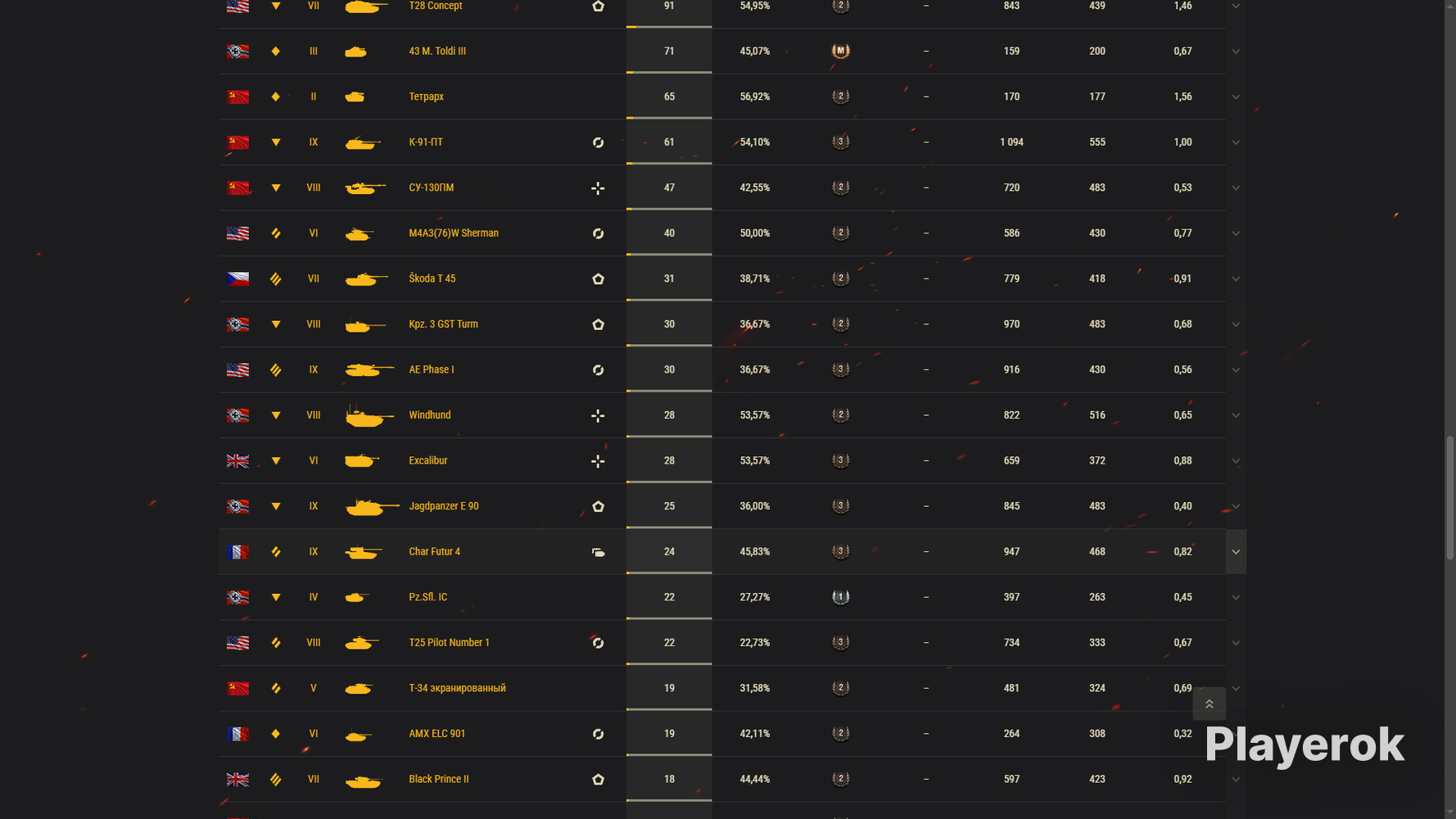The image size is (1456, 819).
Task: Click the pentagon role icon on the Škoda T 45 row
Action: [598, 279]
